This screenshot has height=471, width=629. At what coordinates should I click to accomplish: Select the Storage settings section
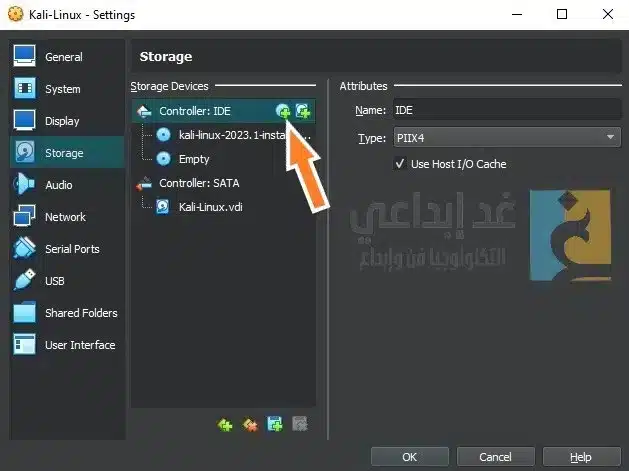pos(67,152)
